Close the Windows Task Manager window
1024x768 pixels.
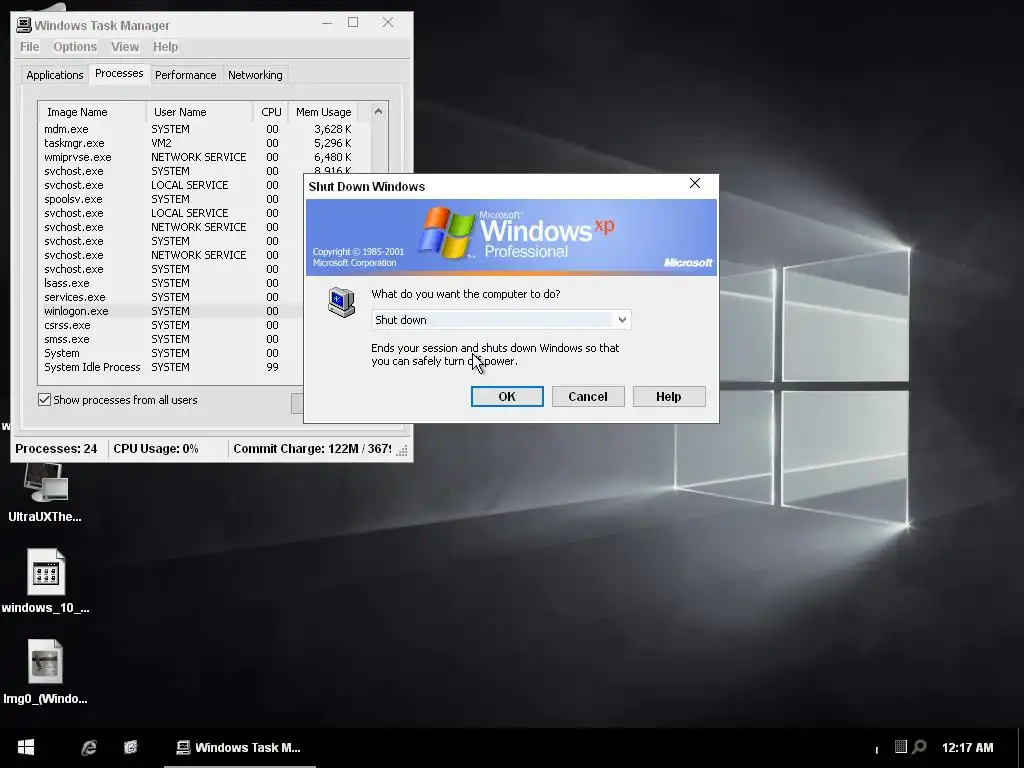388,23
